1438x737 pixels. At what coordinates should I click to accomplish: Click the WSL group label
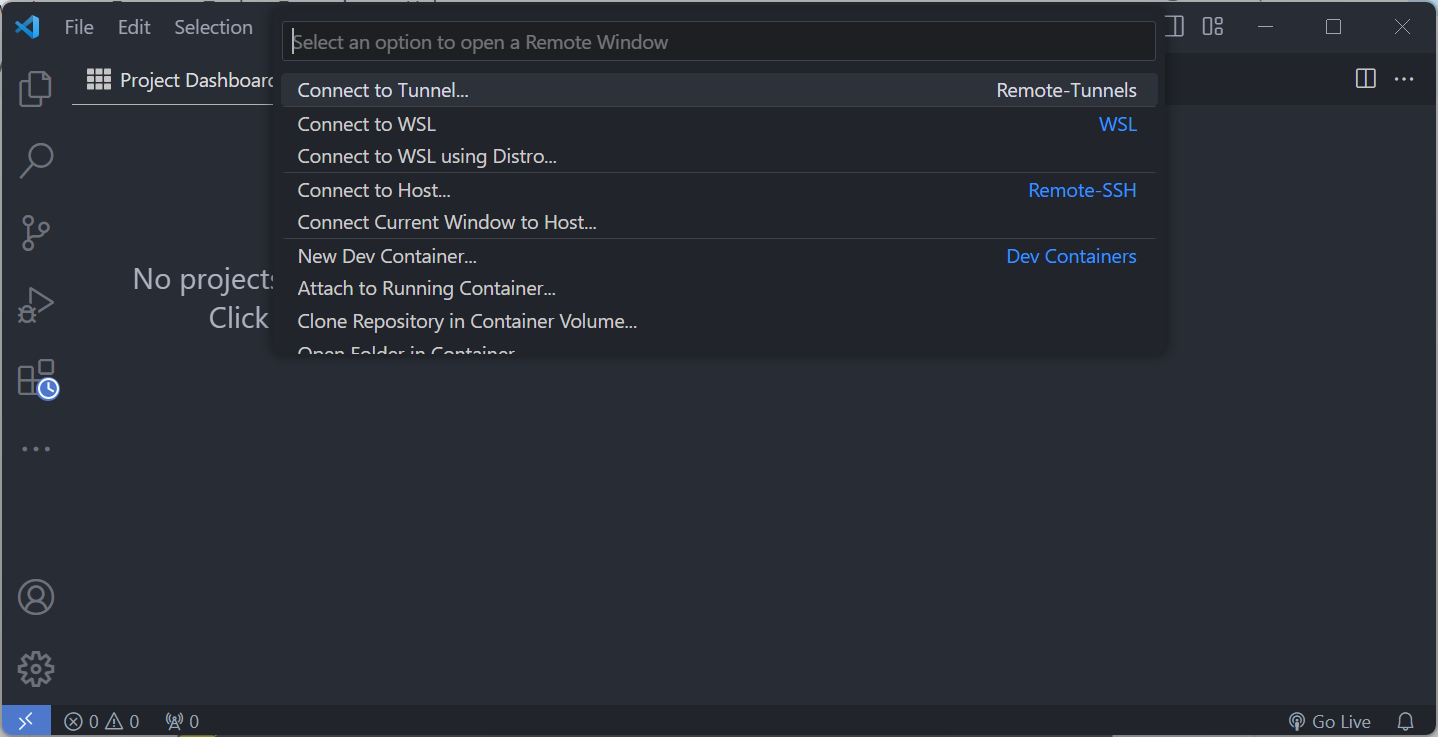click(x=1118, y=124)
